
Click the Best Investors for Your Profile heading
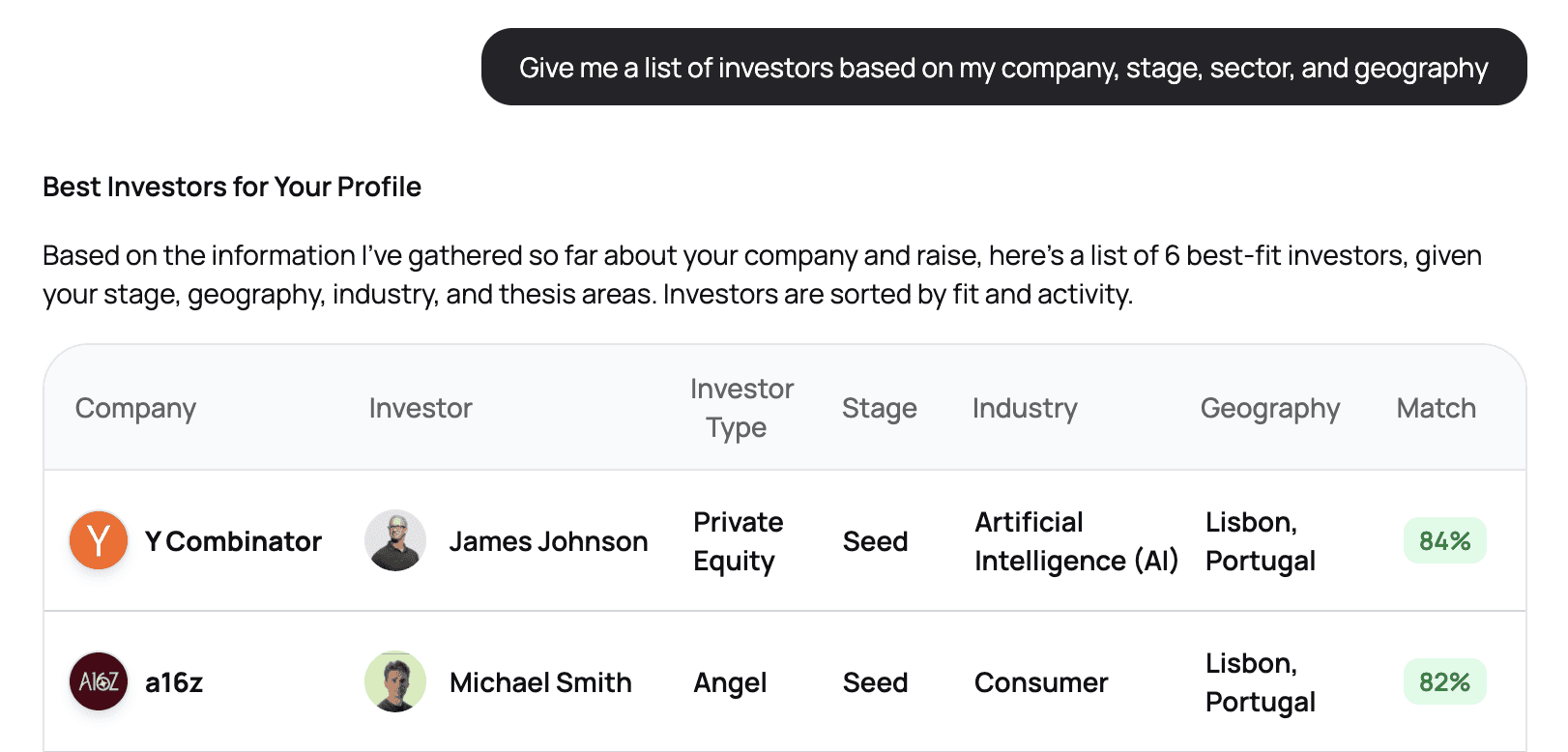pos(232,187)
